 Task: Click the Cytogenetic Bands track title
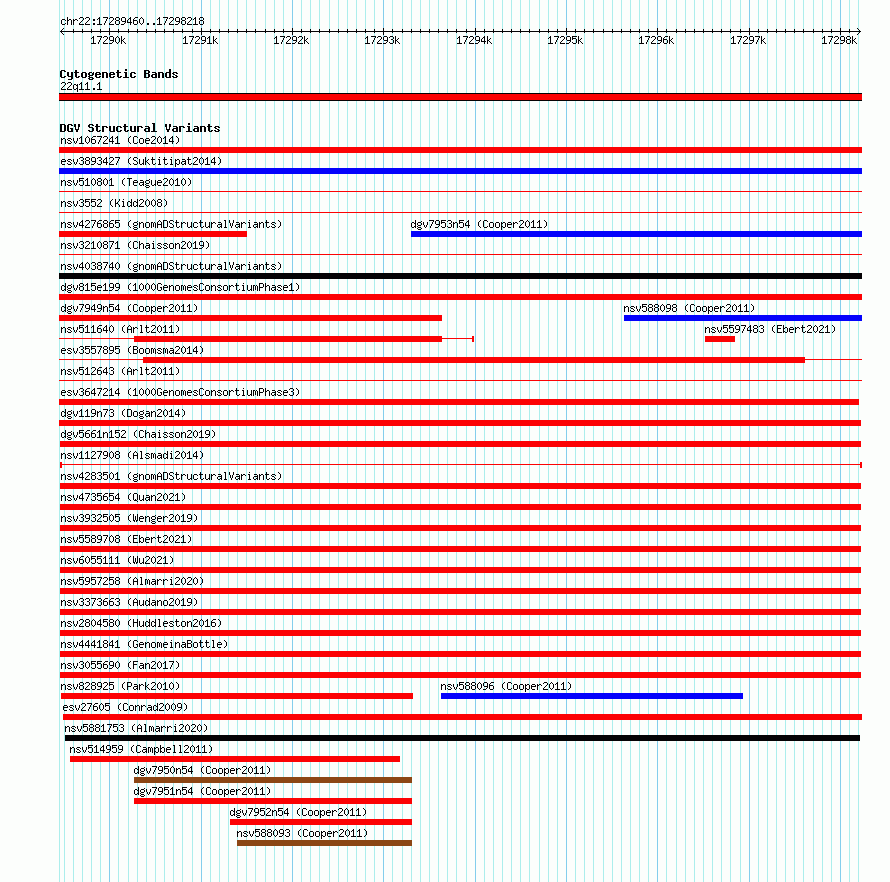pos(119,74)
